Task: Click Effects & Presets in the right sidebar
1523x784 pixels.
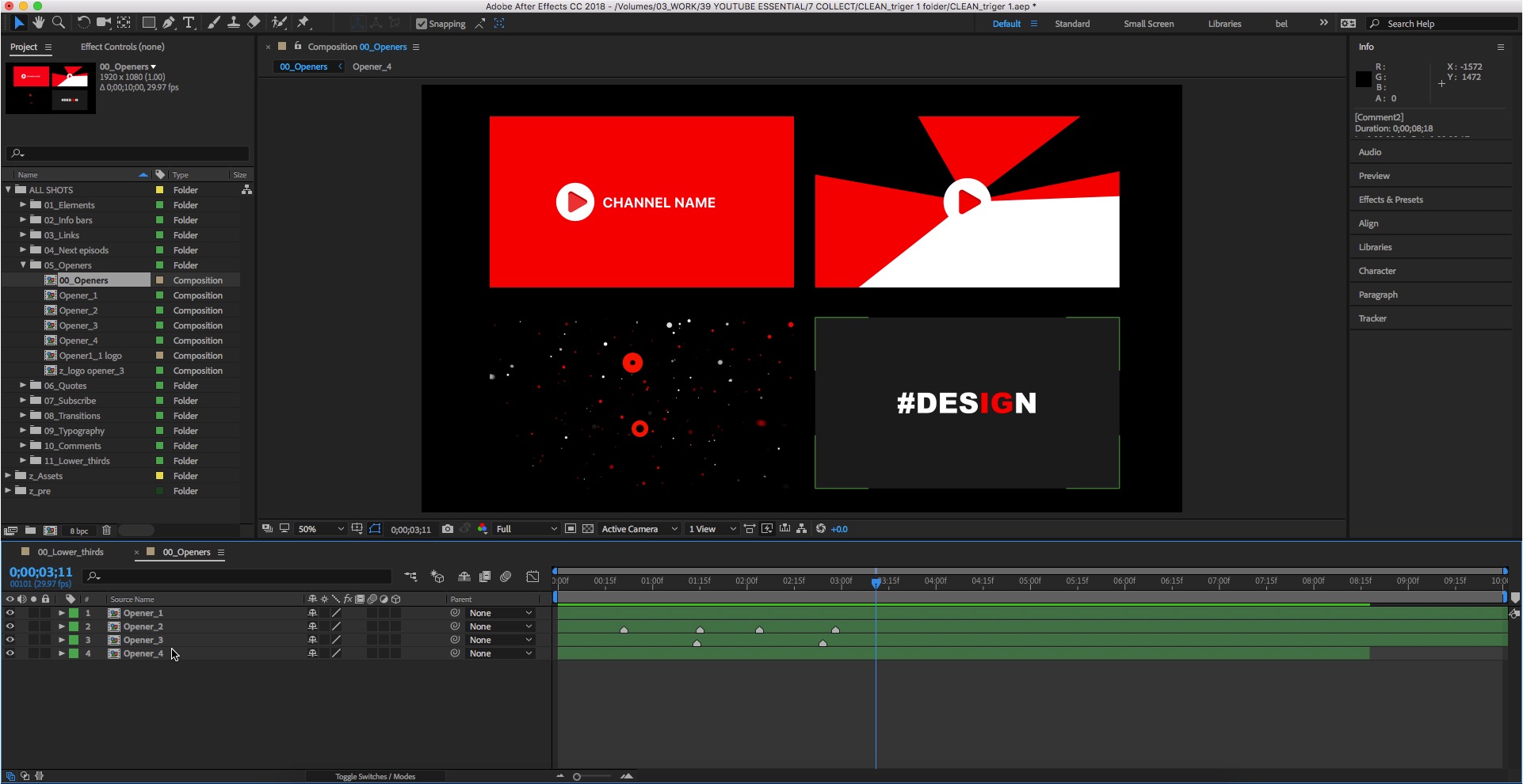Action: [x=1391, y=199]
